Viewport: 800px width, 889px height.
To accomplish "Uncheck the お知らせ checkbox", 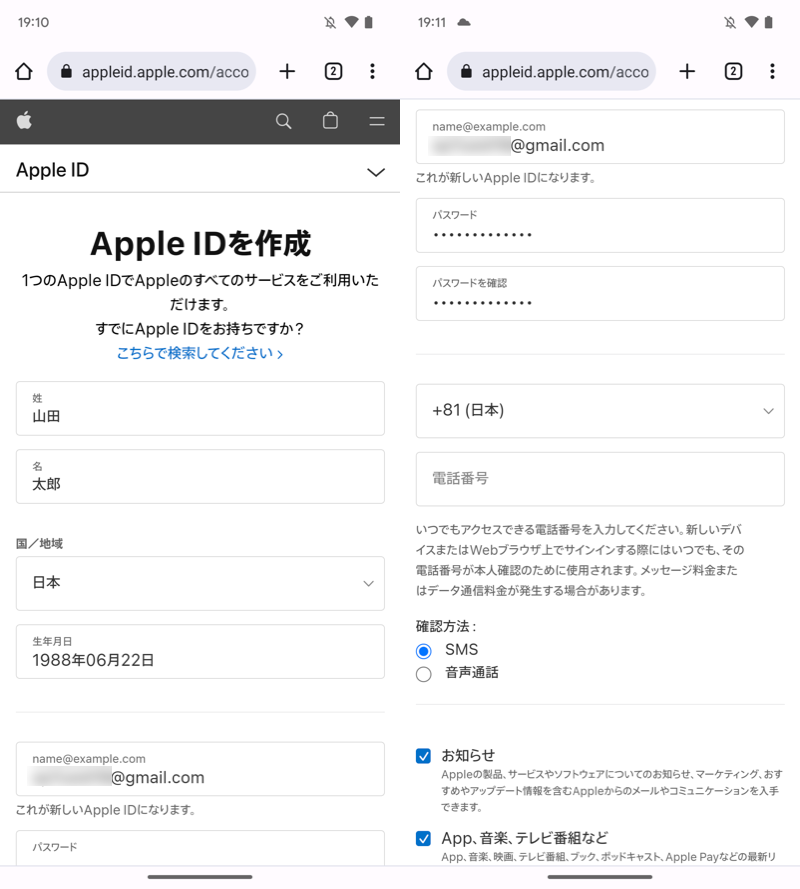I will point(424,756).
